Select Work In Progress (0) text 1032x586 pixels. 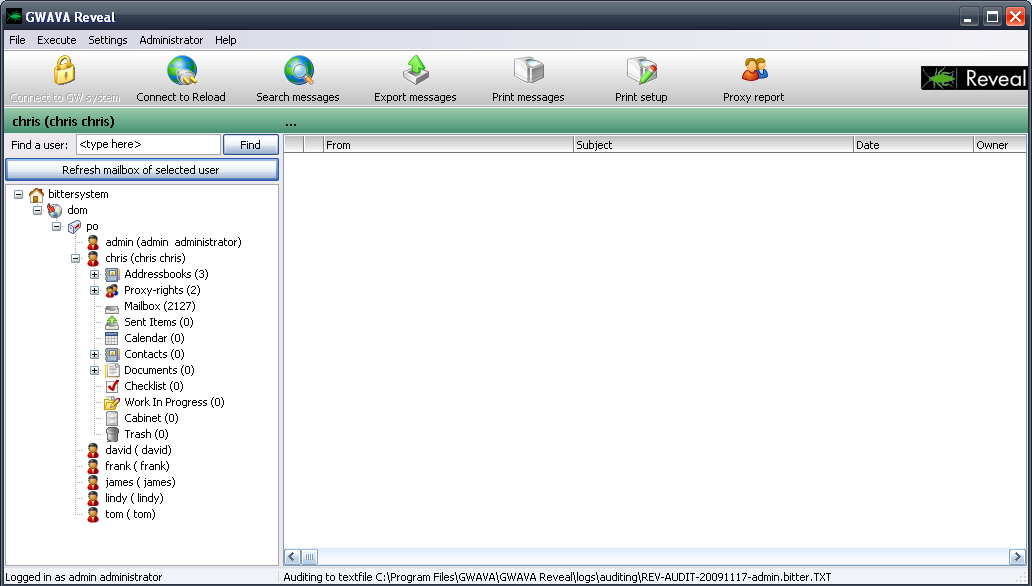(174, 402)
